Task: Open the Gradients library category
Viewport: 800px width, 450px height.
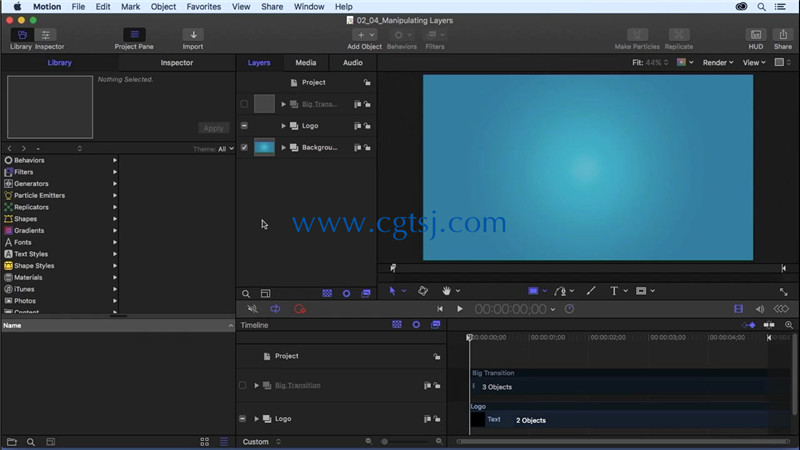Action: (x=60, y=231)
